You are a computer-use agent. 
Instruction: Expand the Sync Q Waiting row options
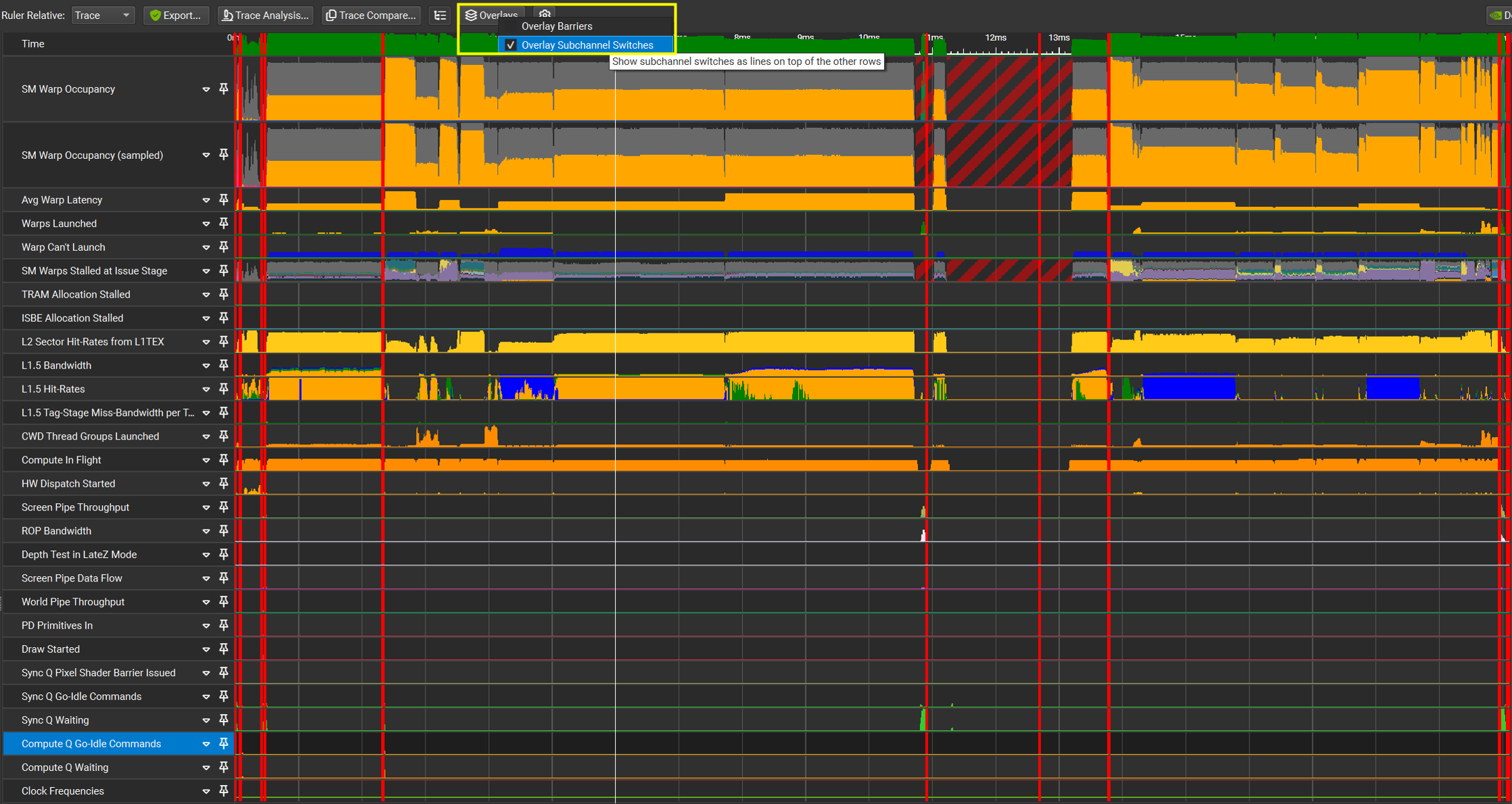[206, 719]
